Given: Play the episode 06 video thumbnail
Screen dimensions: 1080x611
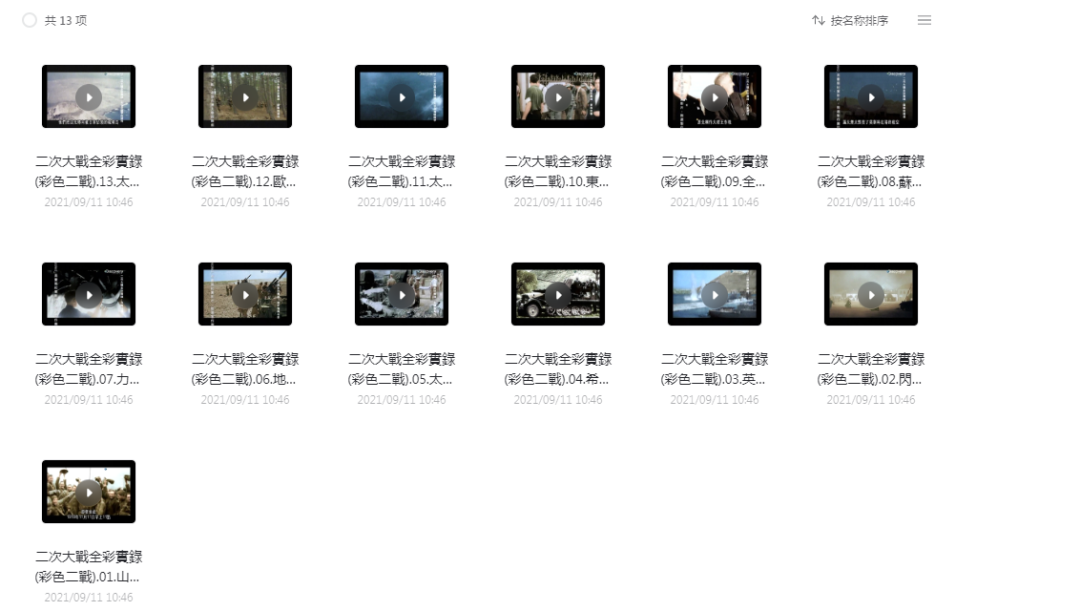Looking at the screenshot, I should pyautogui.click(x=245, y=295).
